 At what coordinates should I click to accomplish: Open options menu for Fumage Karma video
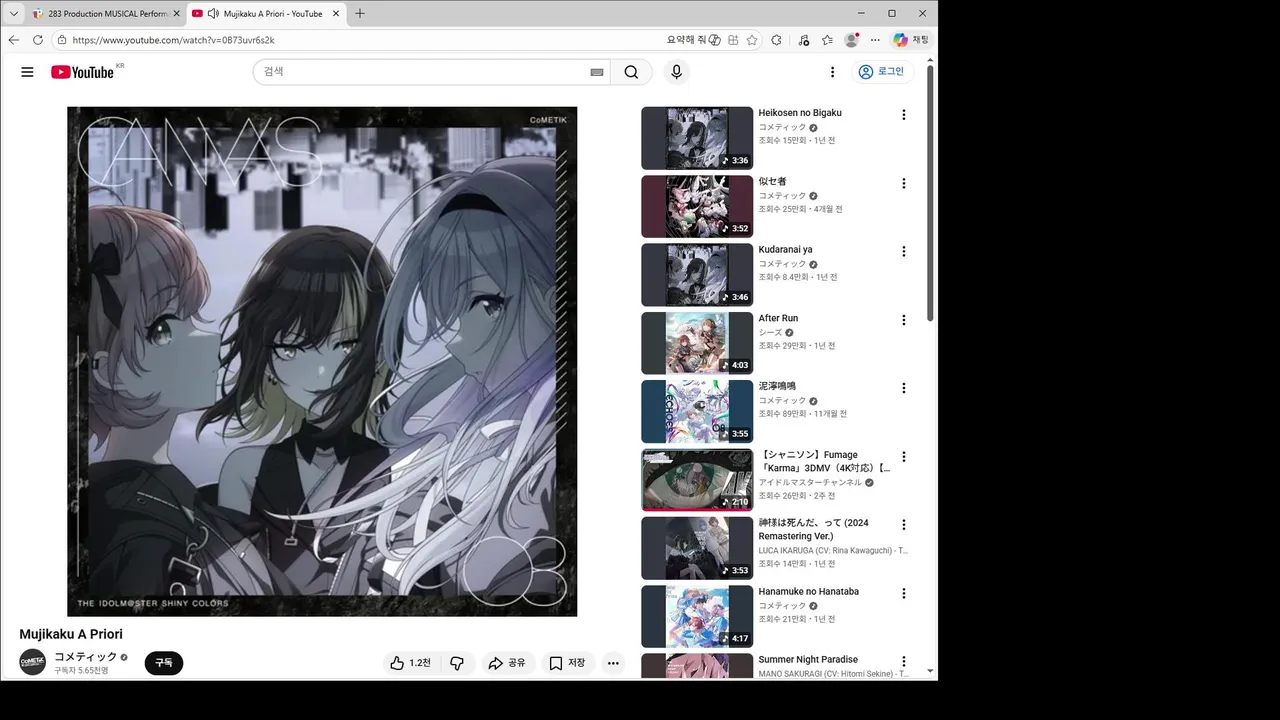tap(903, 457)
